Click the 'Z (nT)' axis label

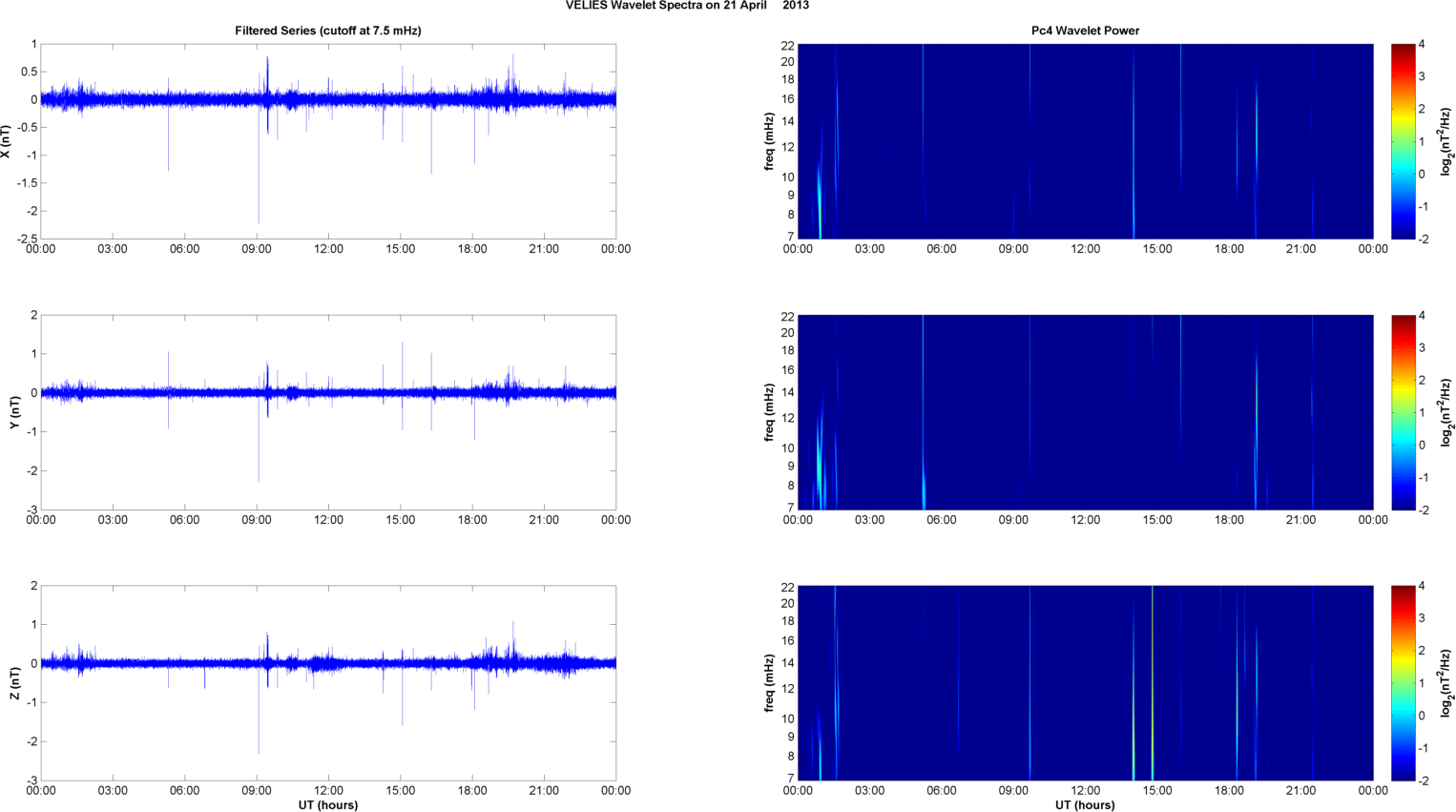14,683
